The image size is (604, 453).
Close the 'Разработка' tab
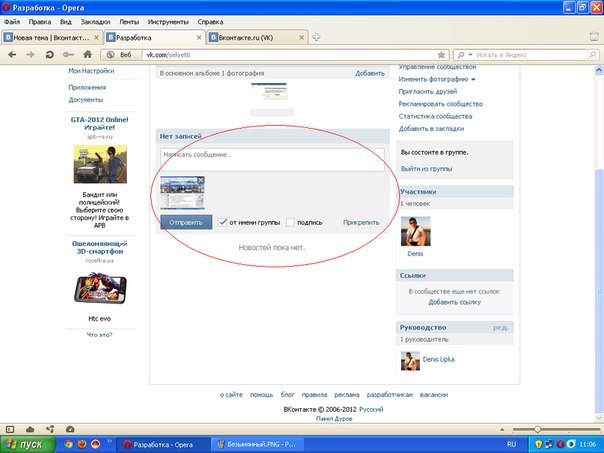[x=199, y=37]
